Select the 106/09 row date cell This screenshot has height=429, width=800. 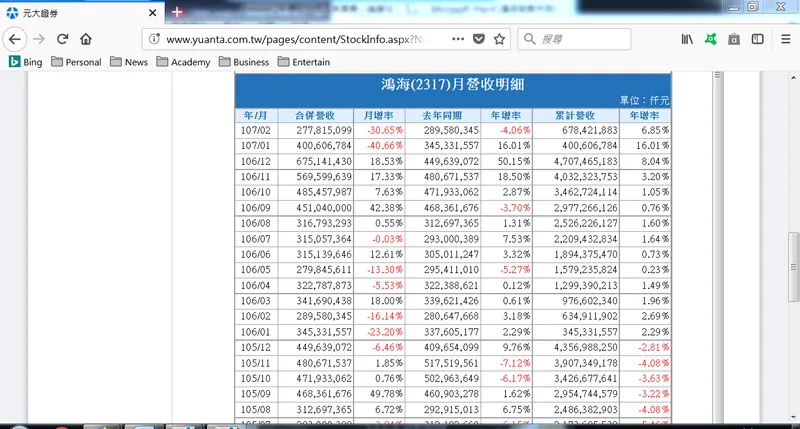click(x=256, y=208)
